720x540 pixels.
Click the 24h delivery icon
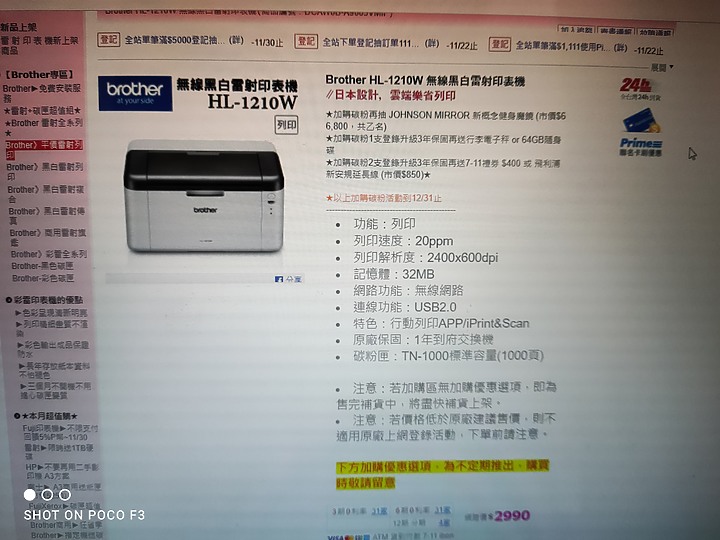coord(636,89)
